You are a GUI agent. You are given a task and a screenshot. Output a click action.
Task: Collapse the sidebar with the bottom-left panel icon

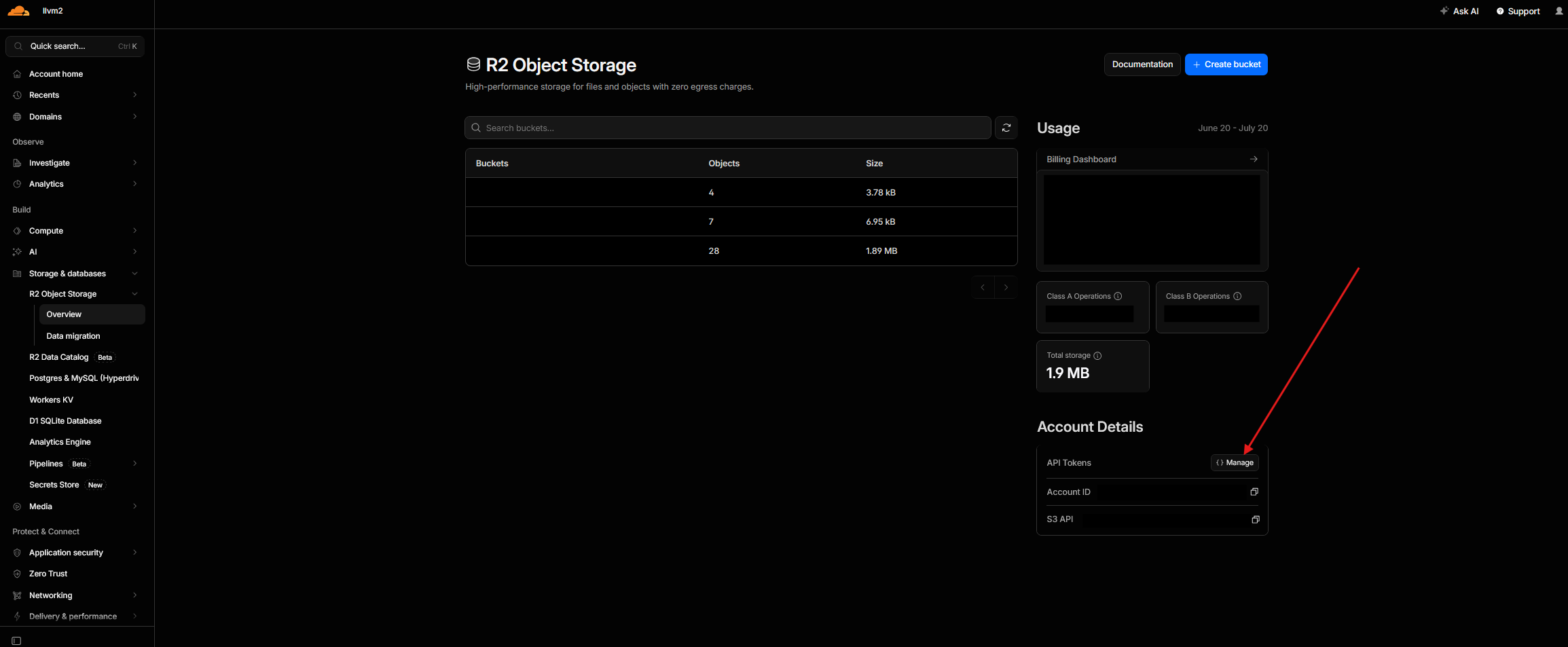coord(16,641)
